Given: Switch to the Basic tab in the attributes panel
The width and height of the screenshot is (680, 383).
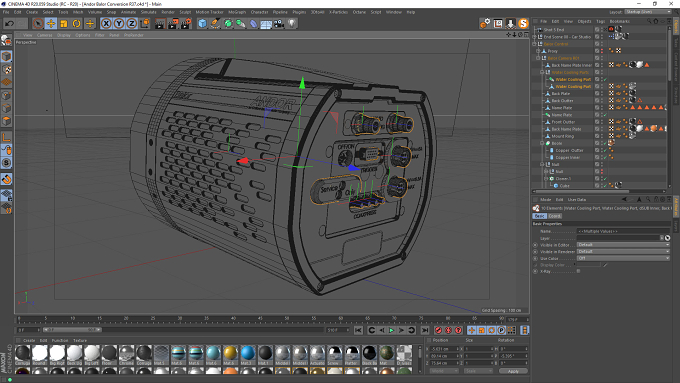Looking at the screenshot, I should (539, 216).
